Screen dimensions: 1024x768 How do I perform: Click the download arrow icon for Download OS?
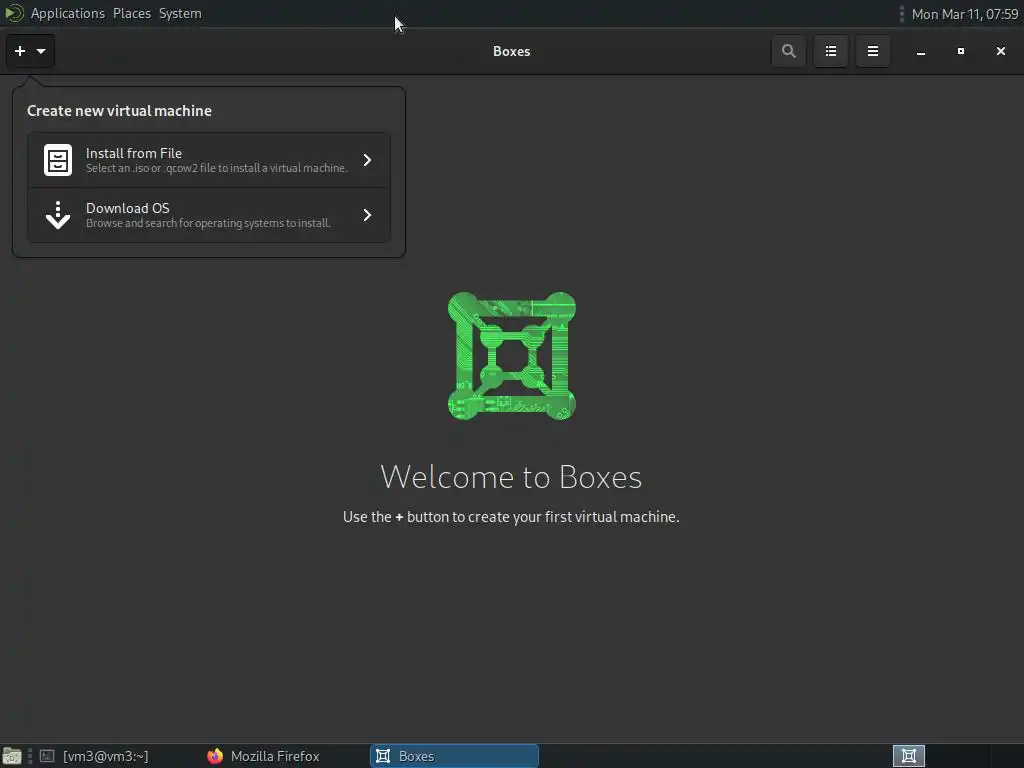pos(58,215)
